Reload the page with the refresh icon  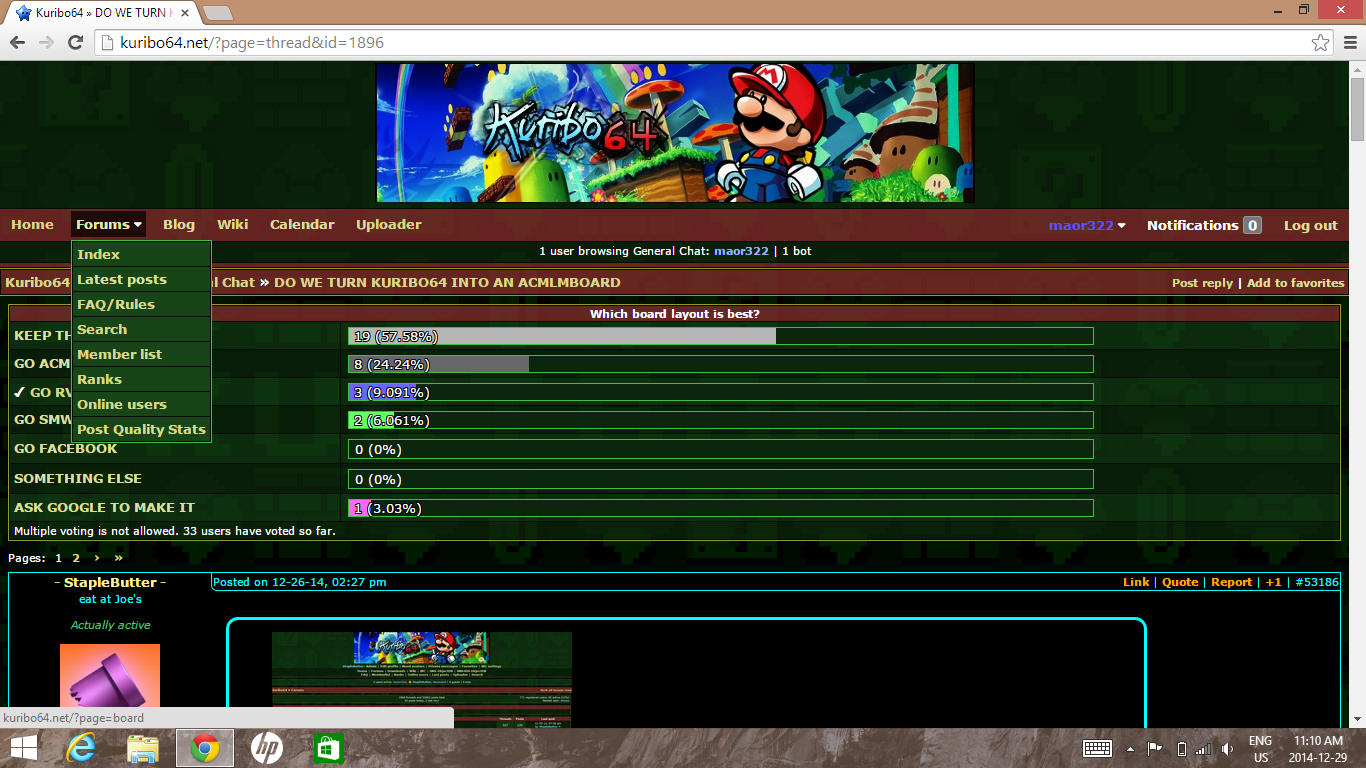[x=75, y=42]
